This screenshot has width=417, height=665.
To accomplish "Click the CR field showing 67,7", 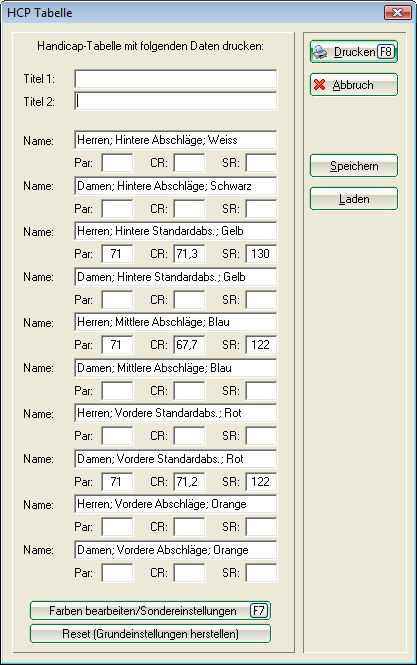I will click(x=189, y=344).
